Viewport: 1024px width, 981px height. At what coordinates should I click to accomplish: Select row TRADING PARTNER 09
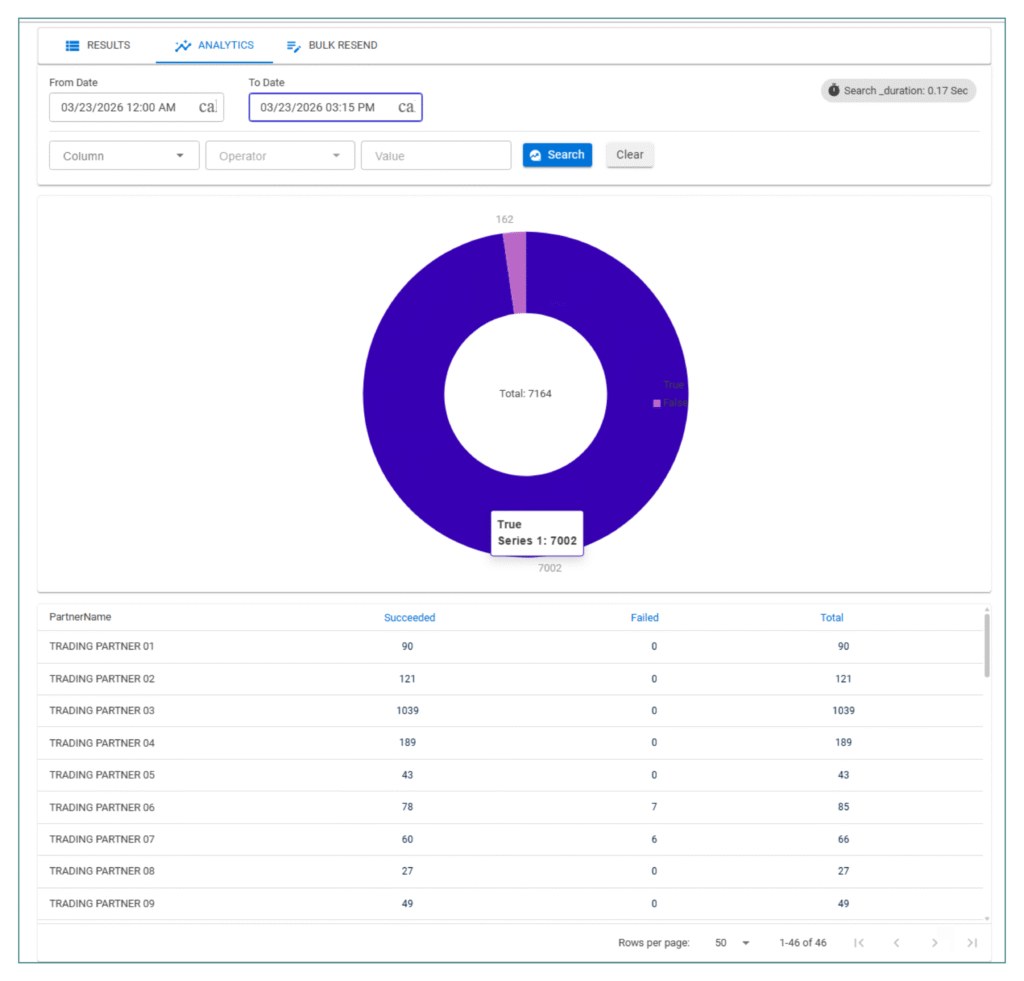pos(511,904)
